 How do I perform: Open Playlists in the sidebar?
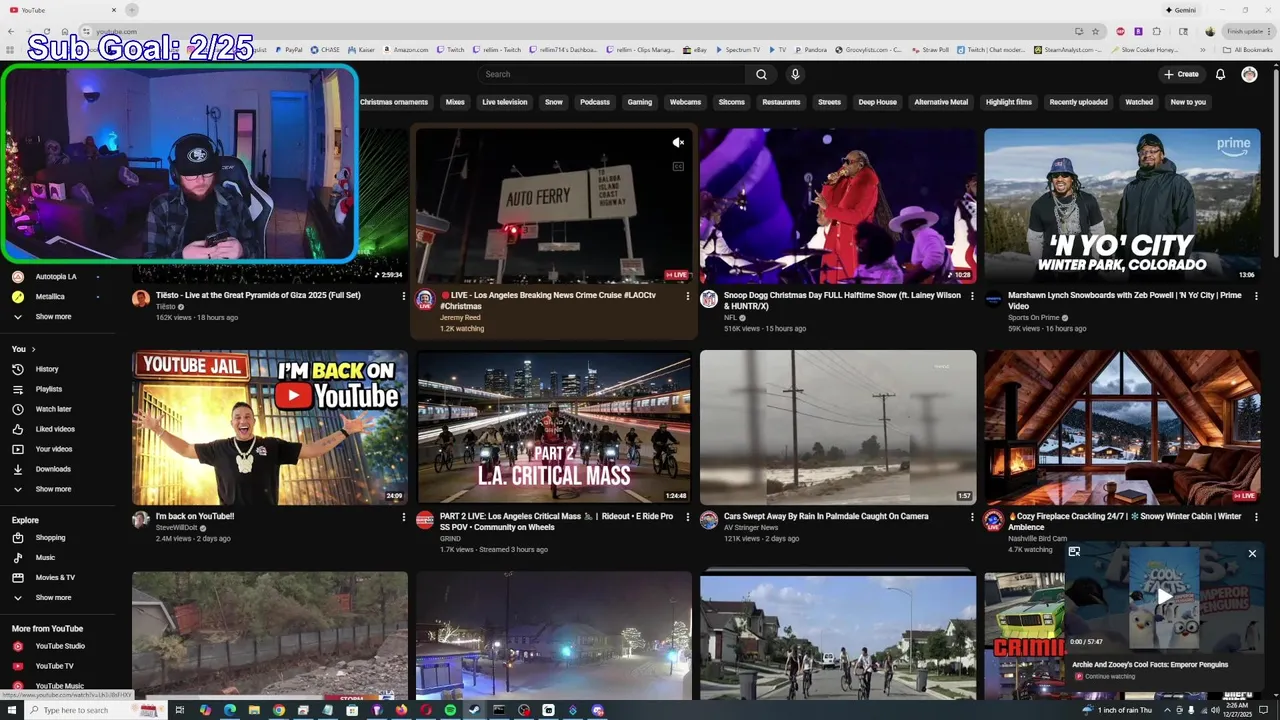click(x=57, y=389)
